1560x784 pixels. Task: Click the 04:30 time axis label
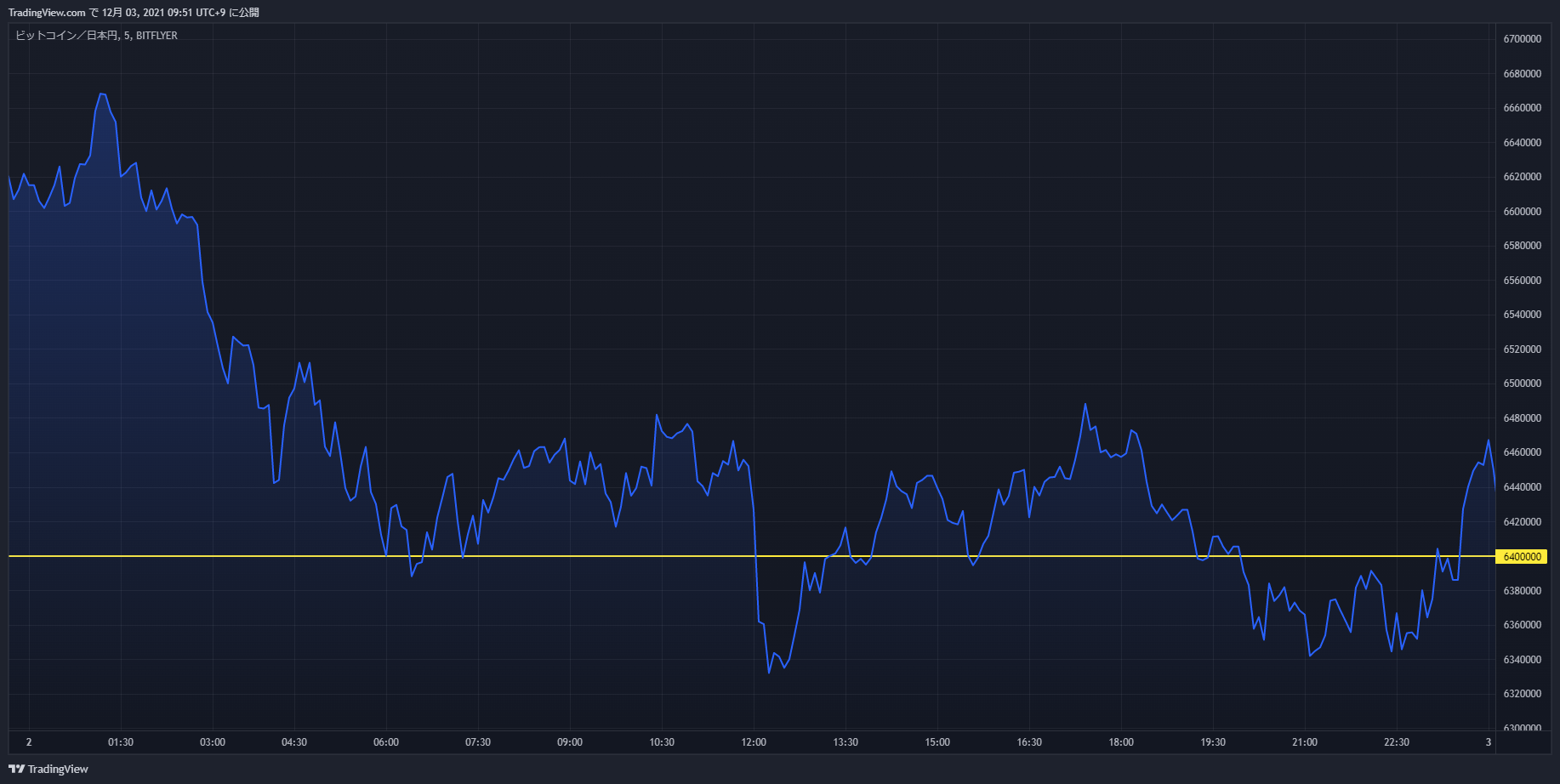(x=294, y=742)
